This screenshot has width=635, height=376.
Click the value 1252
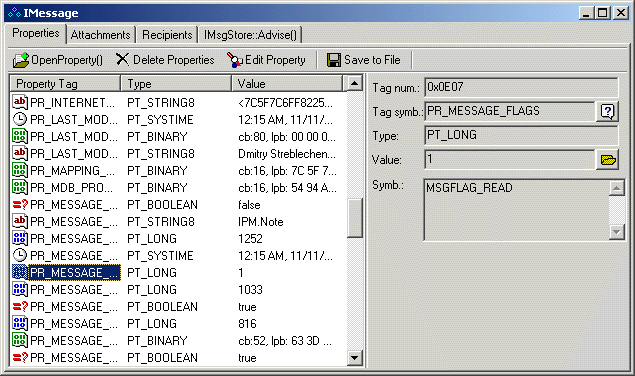(x=250, y=239)
